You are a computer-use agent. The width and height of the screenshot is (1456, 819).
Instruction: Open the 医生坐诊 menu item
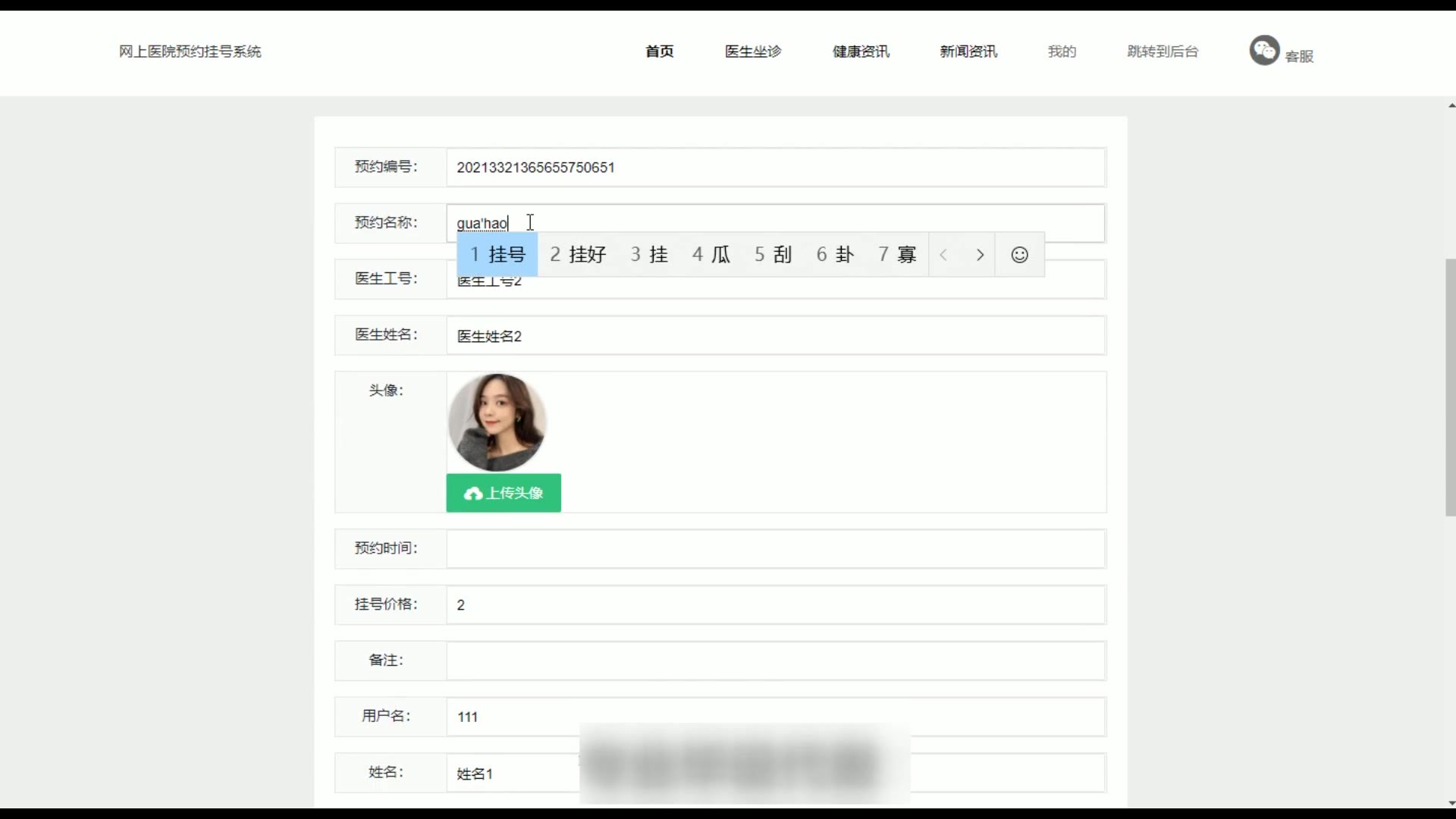pyautogui.click(x=752, y=52)
